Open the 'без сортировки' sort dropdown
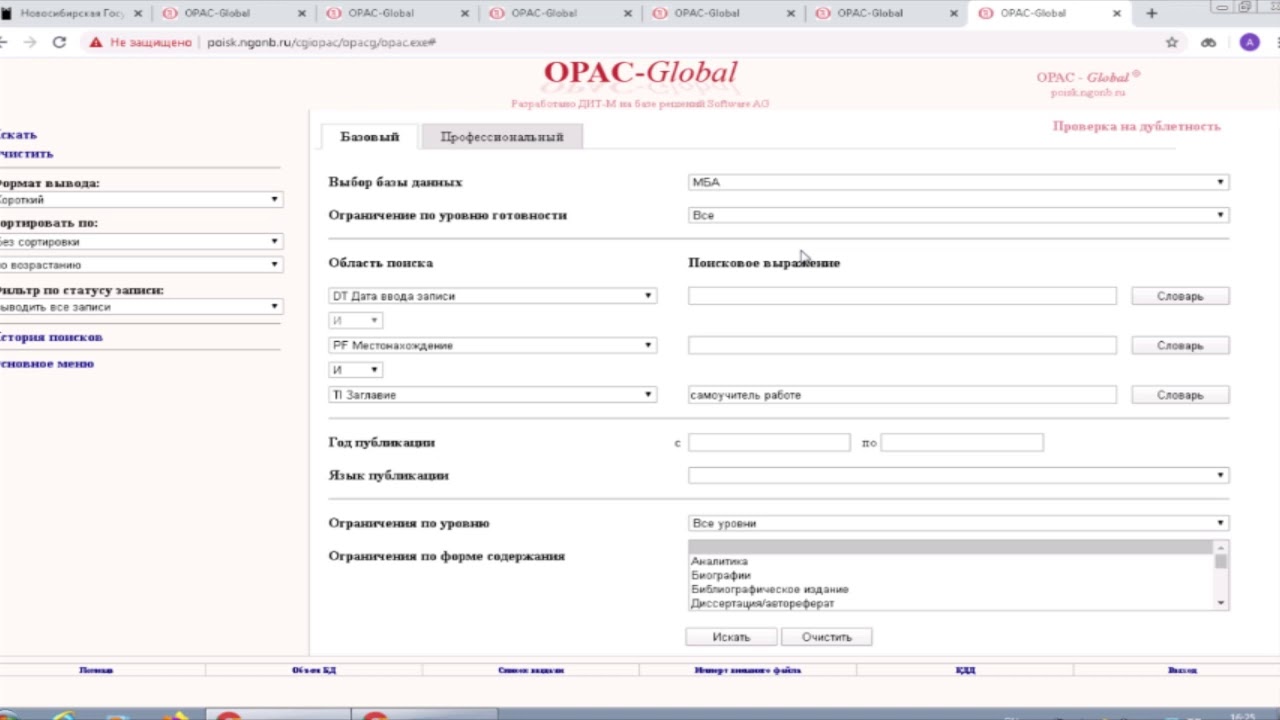1280x720 pixels. click(139, 242)
